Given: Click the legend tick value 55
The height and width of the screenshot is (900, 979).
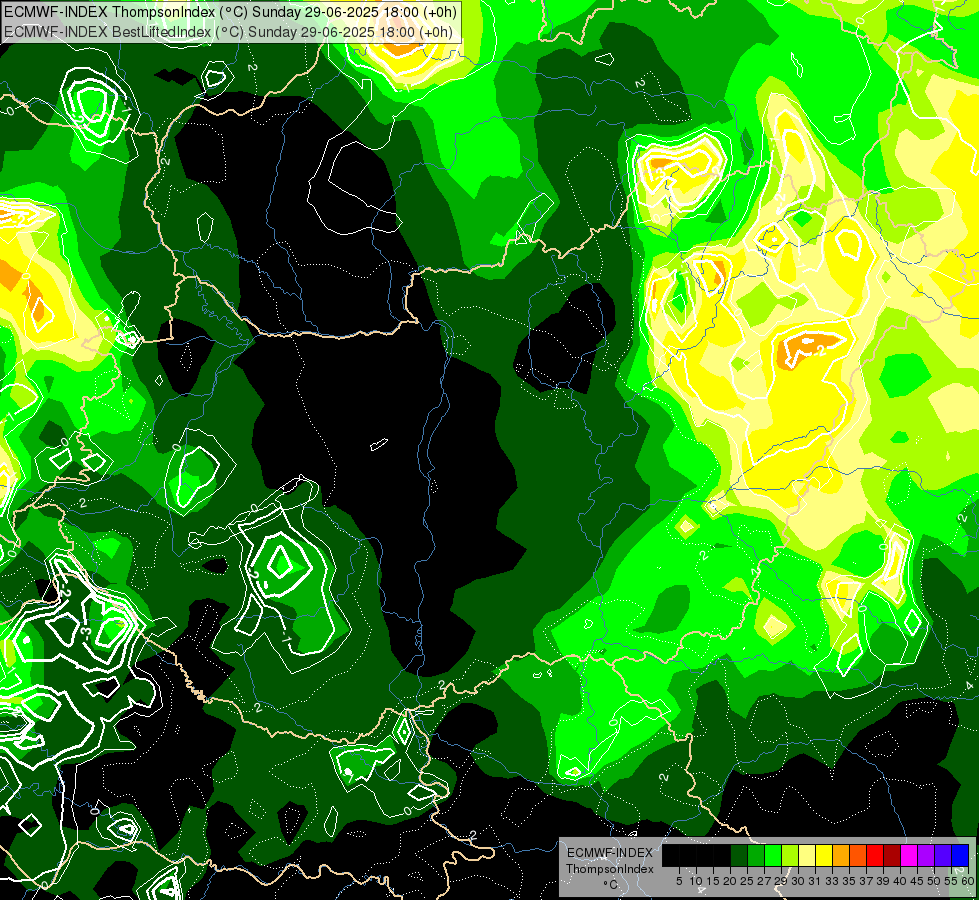Looking at the screenshot, I should click(x=950, y=881).
